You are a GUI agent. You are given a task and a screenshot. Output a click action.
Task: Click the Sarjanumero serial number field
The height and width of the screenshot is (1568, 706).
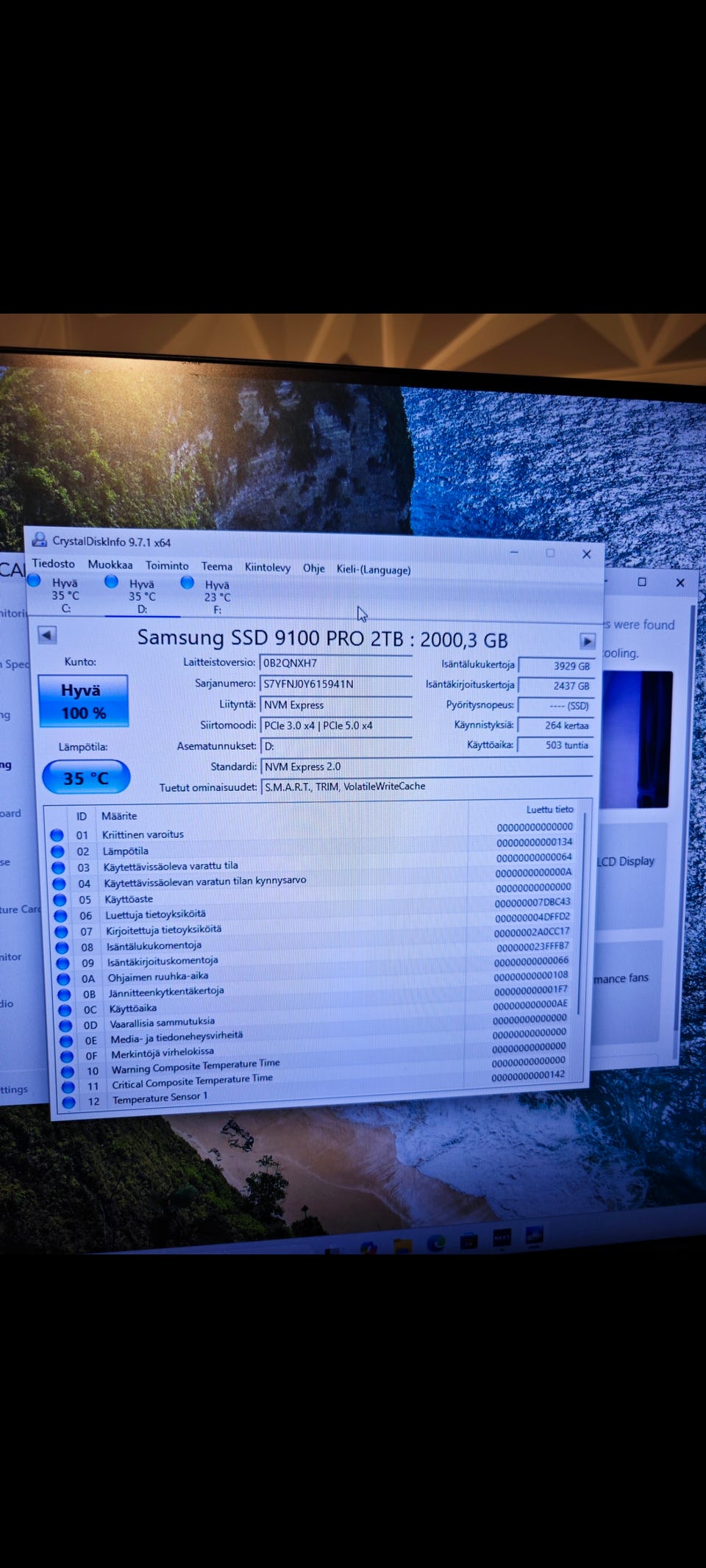click(336, 684)
